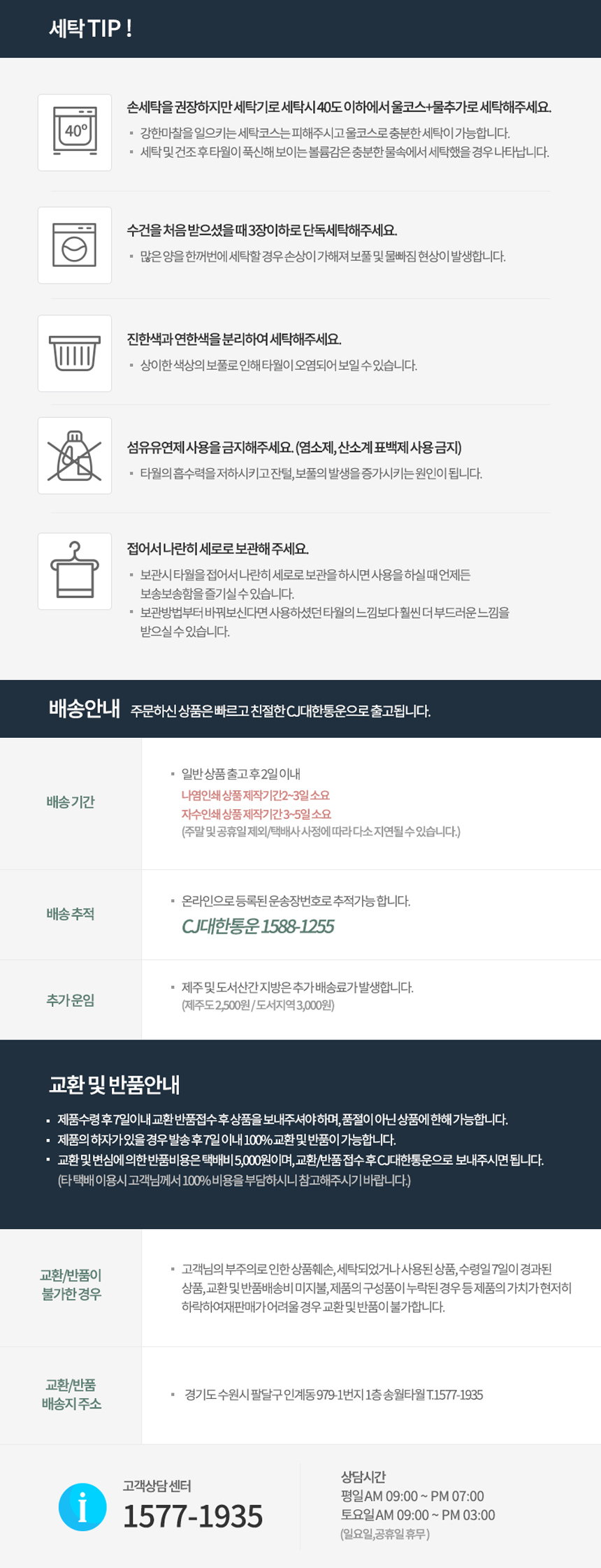The image size is (601, 1568).
Task: Click the blue information circle icon
Action: 82,1507
